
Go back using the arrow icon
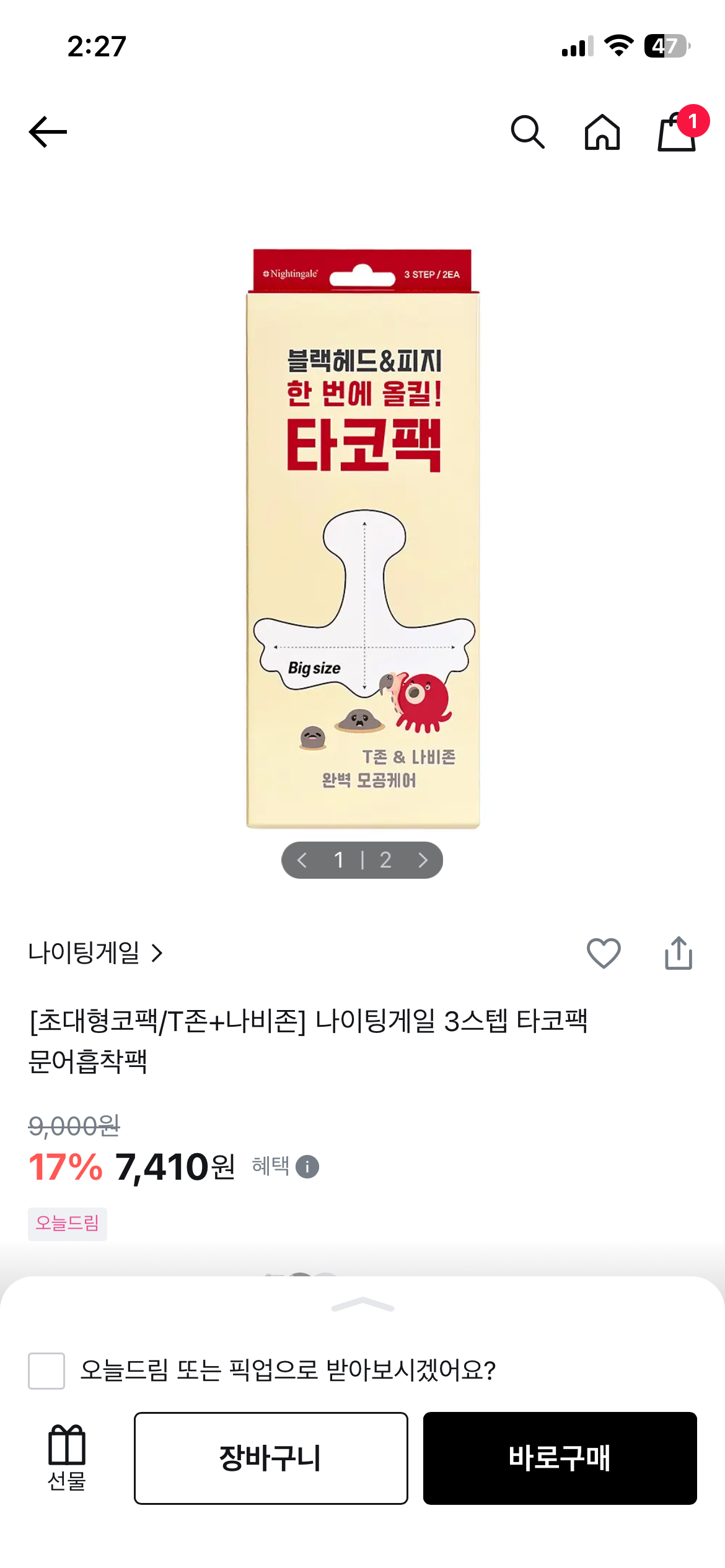coord(48,132)
